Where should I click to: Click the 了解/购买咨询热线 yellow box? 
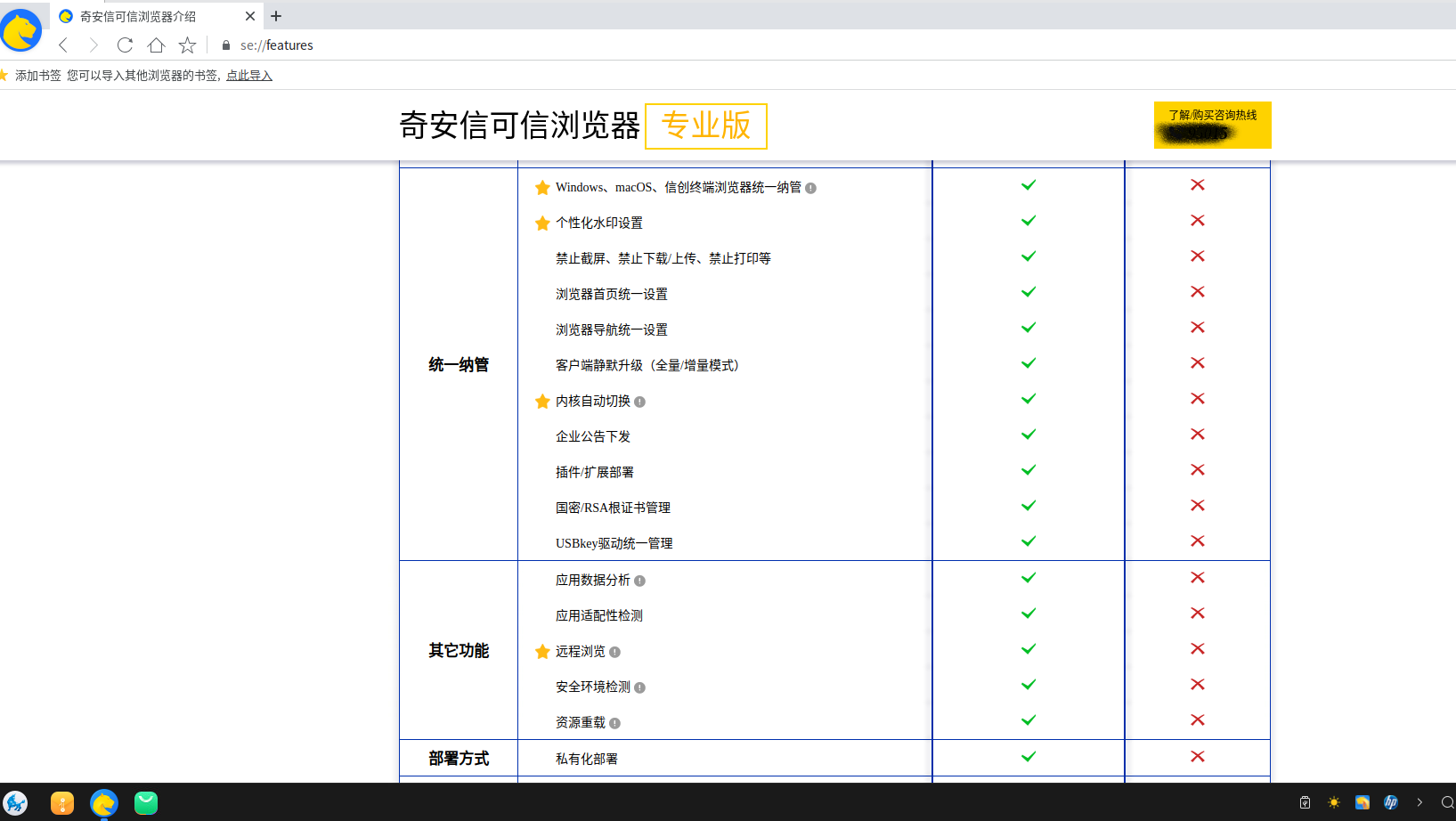click(1212, 126)
